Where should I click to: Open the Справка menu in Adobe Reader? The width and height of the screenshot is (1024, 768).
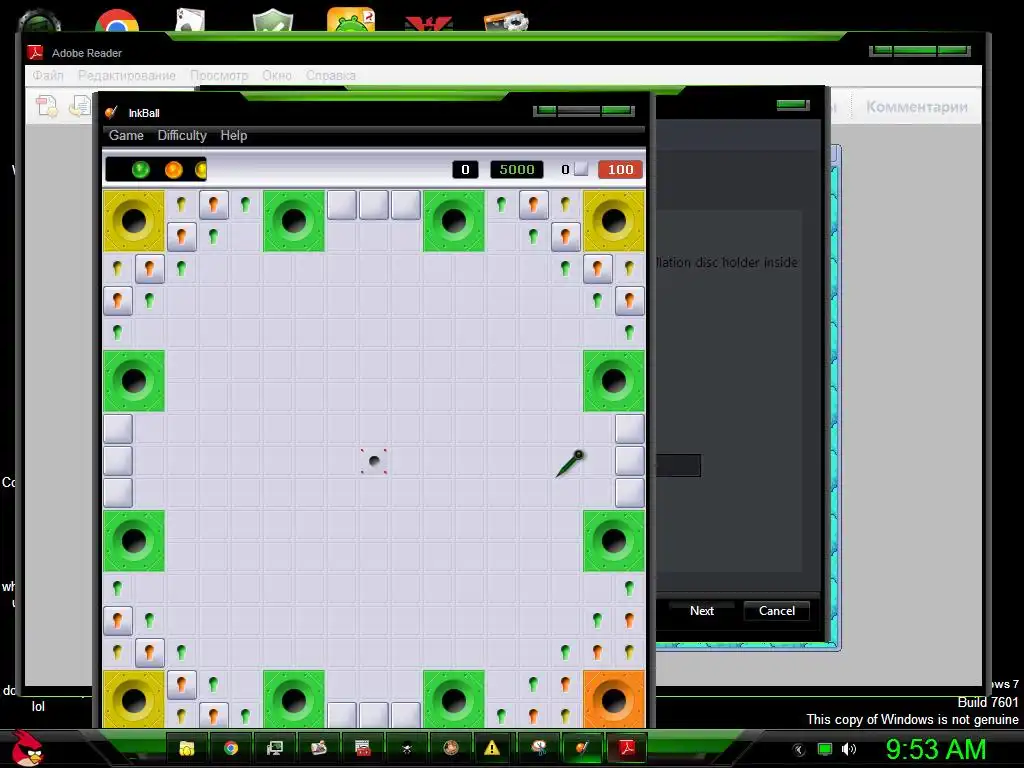330,76
